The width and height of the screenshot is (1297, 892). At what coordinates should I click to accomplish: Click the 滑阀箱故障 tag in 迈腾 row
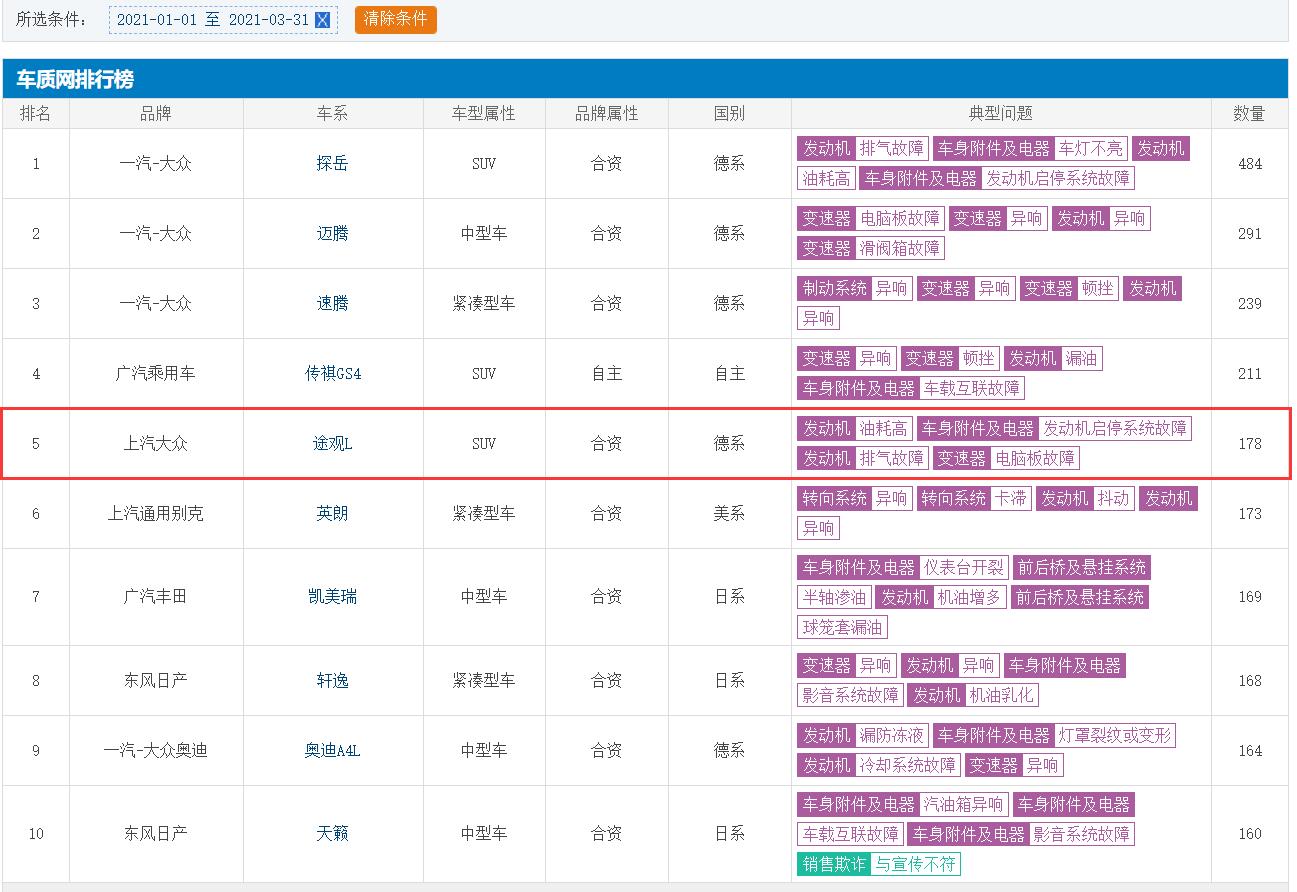900,249
